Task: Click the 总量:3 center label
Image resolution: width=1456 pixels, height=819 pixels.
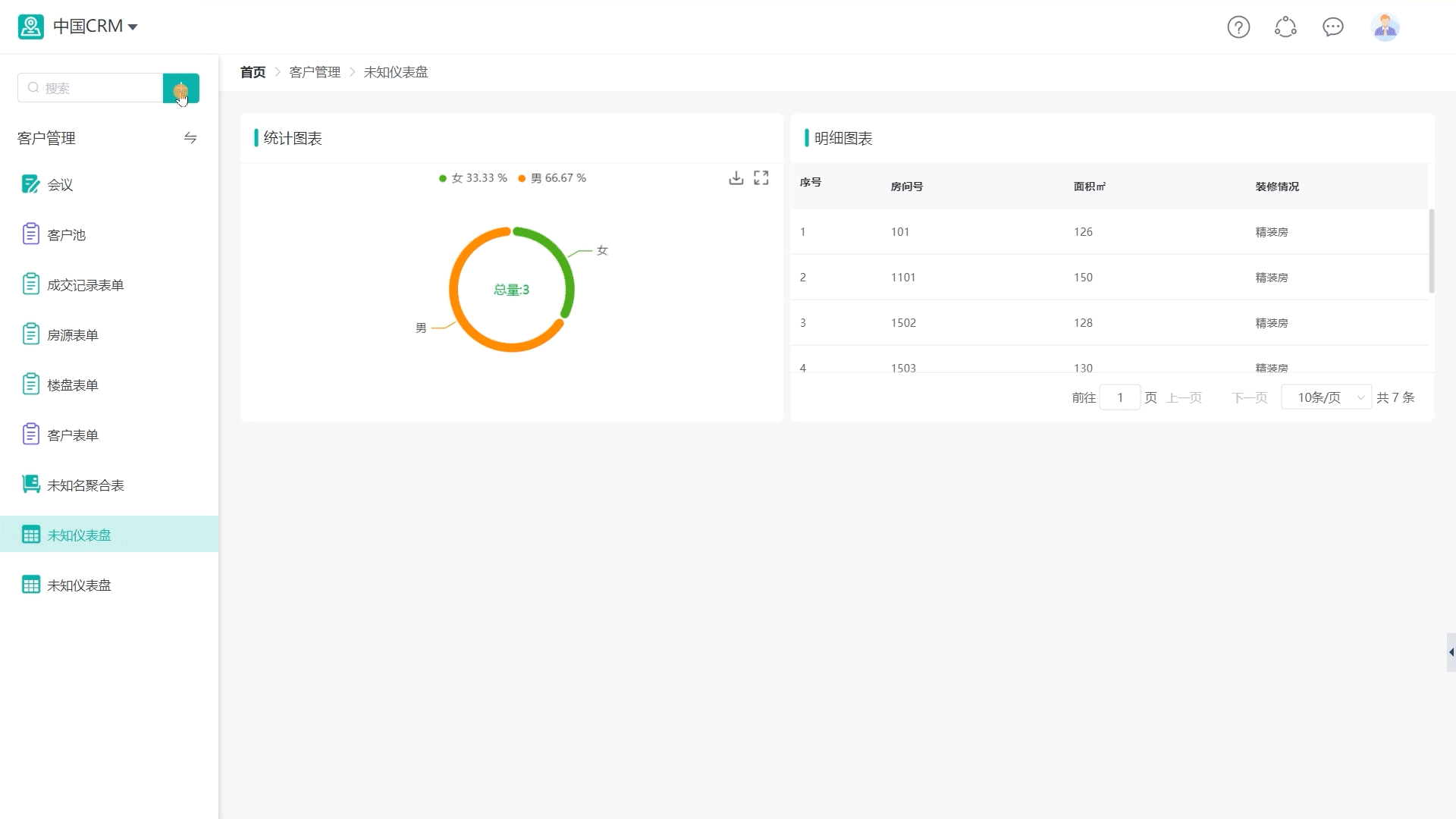Action: pyautogui.click(x=512, y=290)
